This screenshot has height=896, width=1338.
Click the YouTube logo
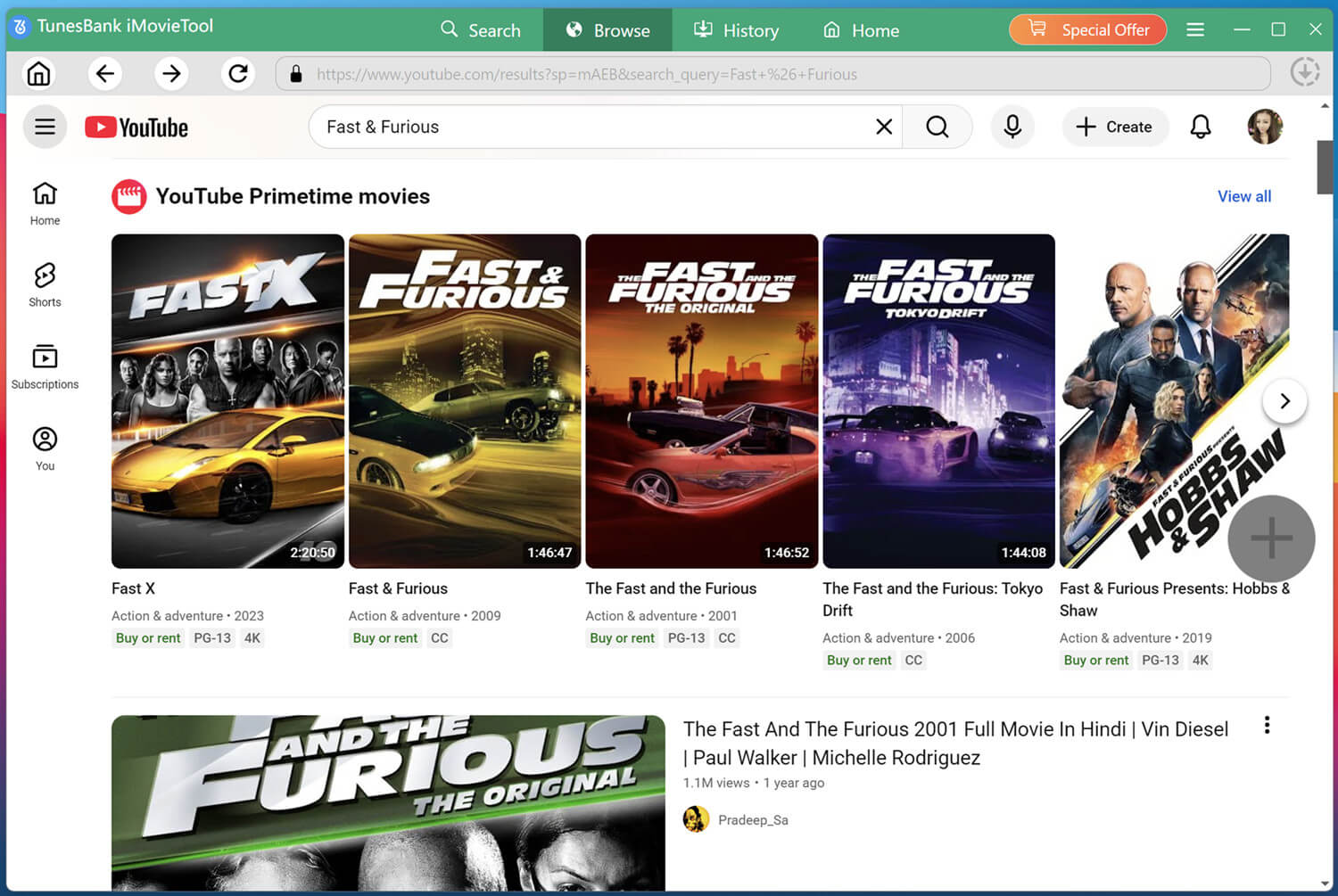(136, 127)
